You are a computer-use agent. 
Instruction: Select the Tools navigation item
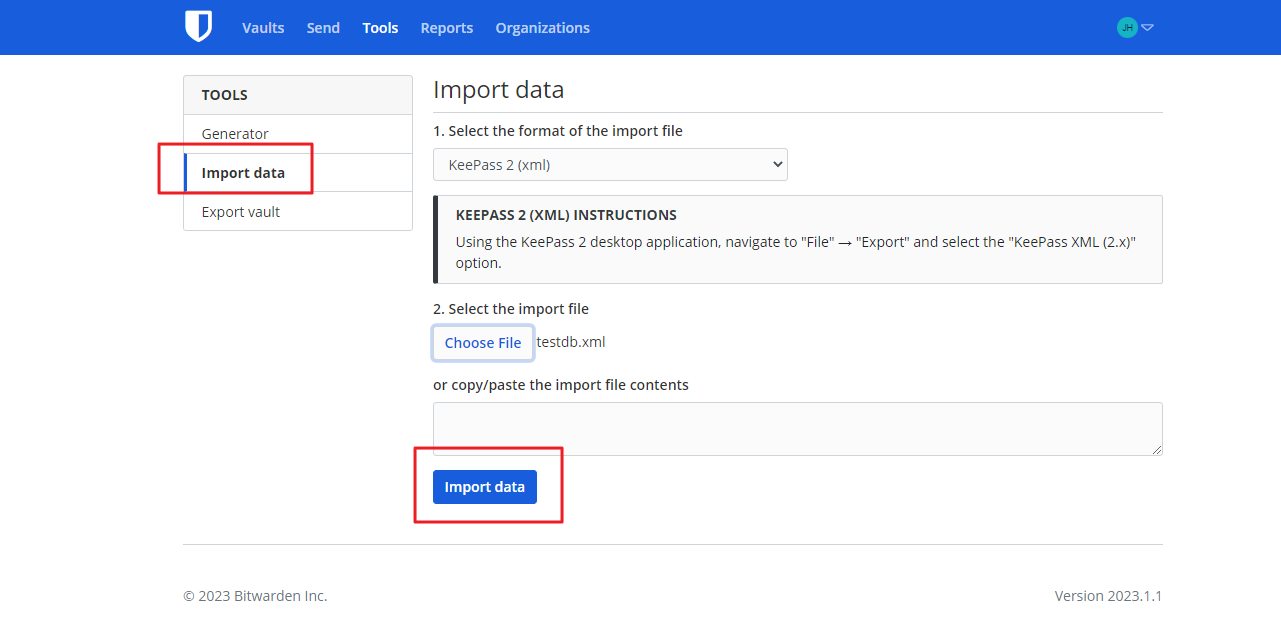380,28
